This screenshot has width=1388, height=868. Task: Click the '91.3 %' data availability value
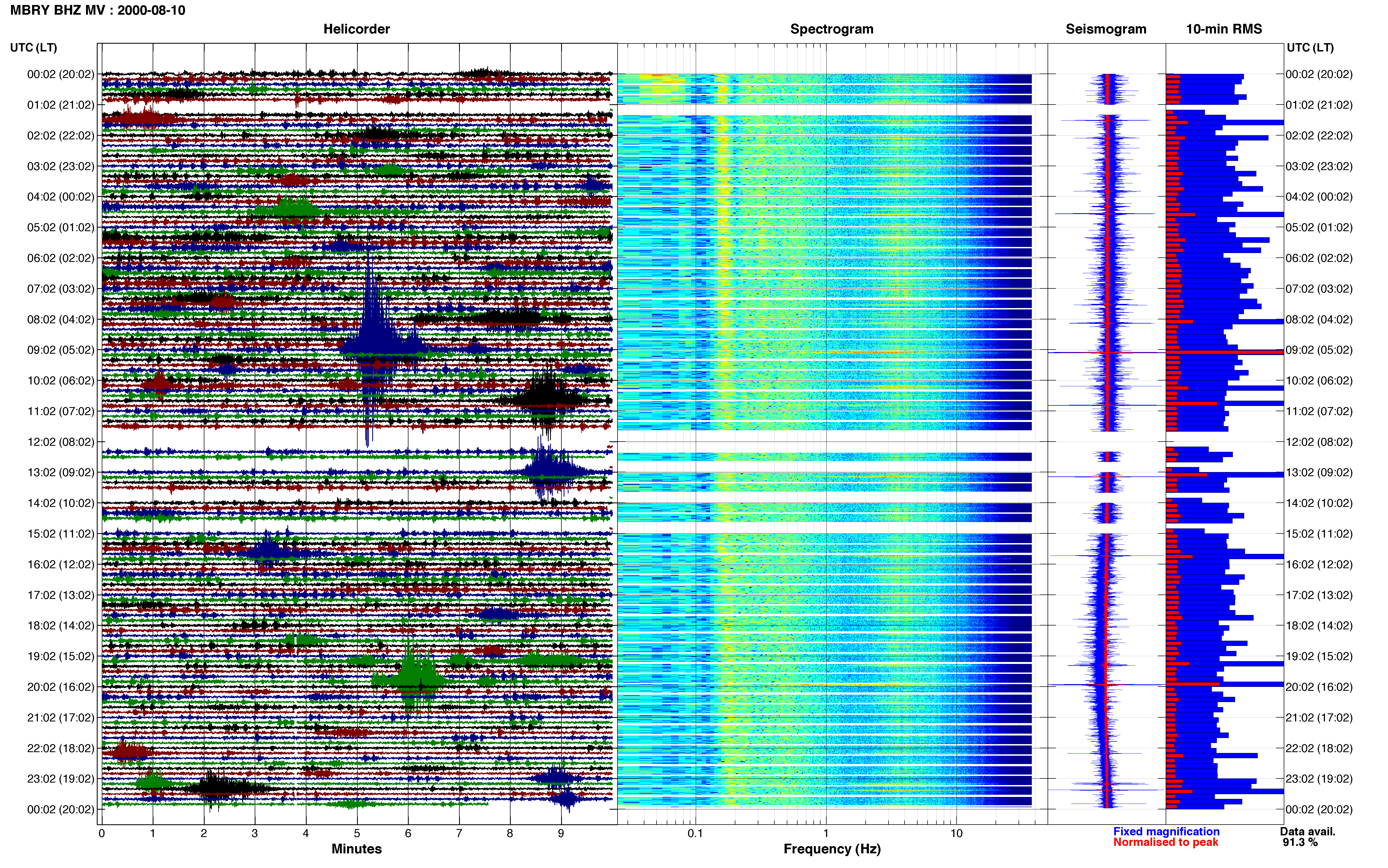click(x=1300, y=842)
